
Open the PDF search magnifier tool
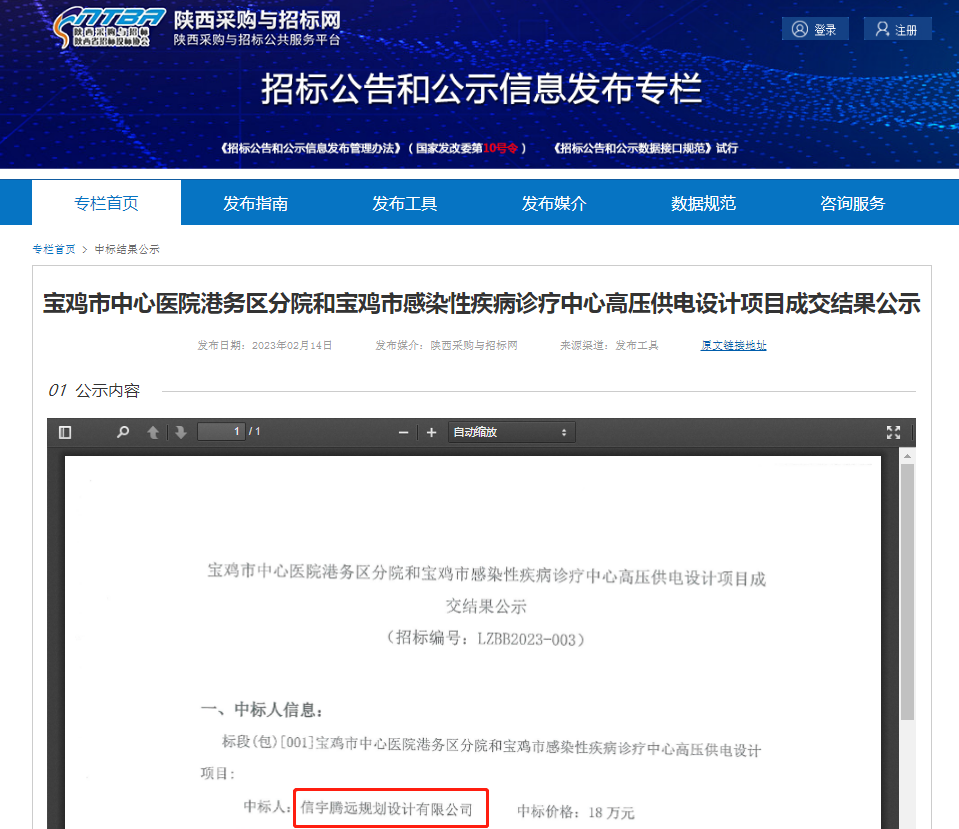point(122,432)
